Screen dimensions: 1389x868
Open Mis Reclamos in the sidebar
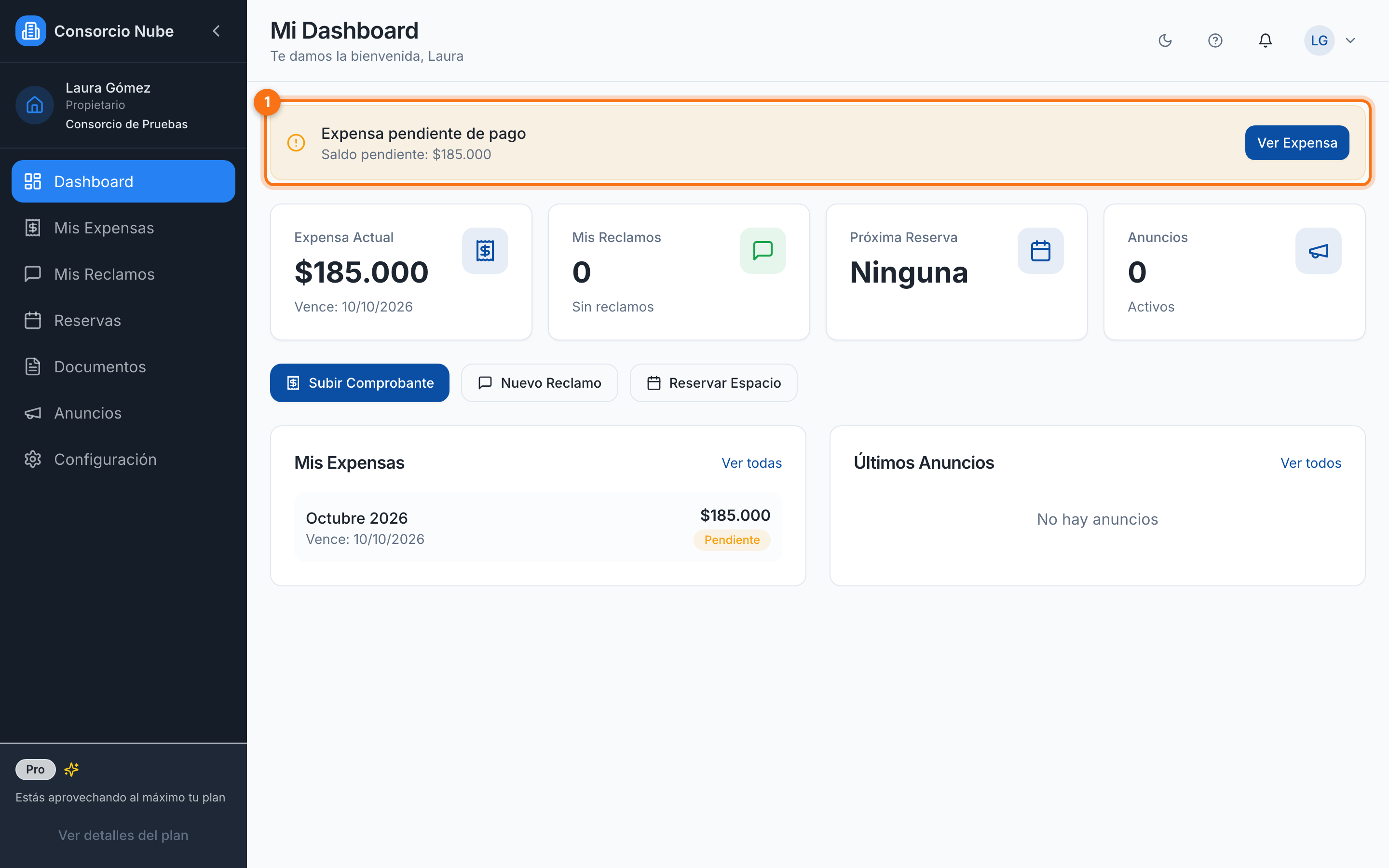pos(123,274)
